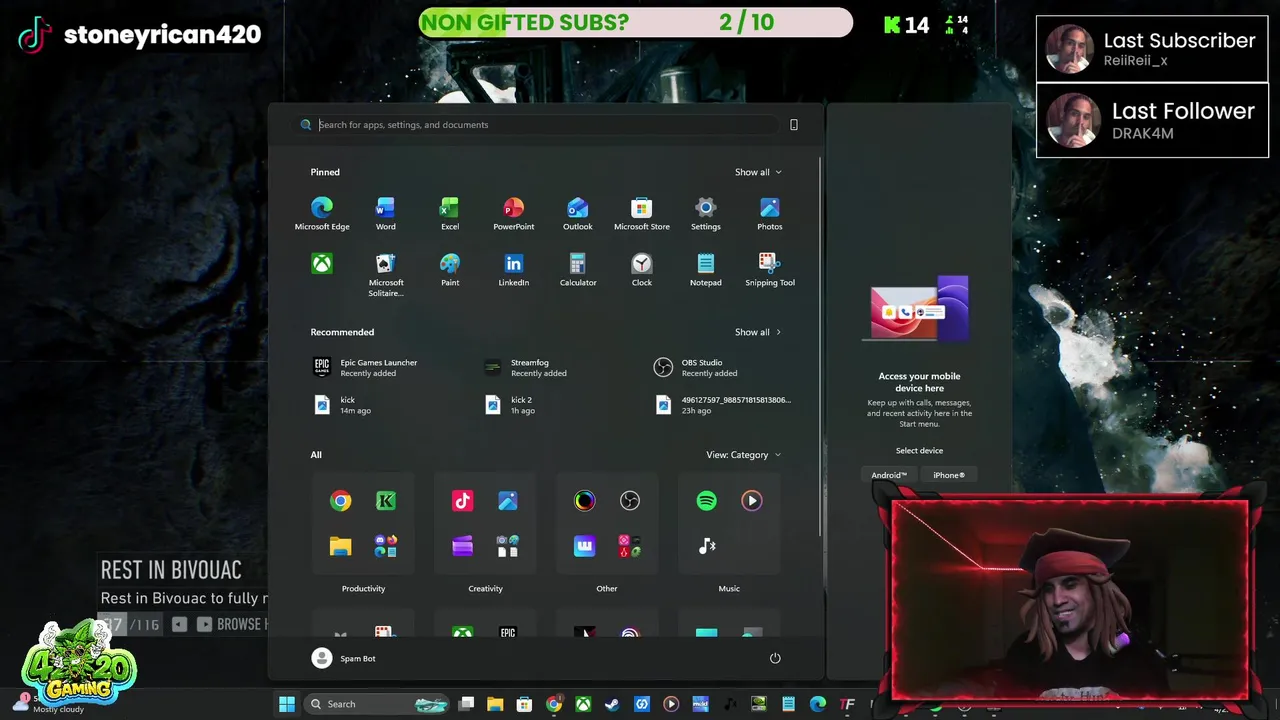
Task: Open Microsoft Edge on the taskbar
Action: click(x=818, y=704)
